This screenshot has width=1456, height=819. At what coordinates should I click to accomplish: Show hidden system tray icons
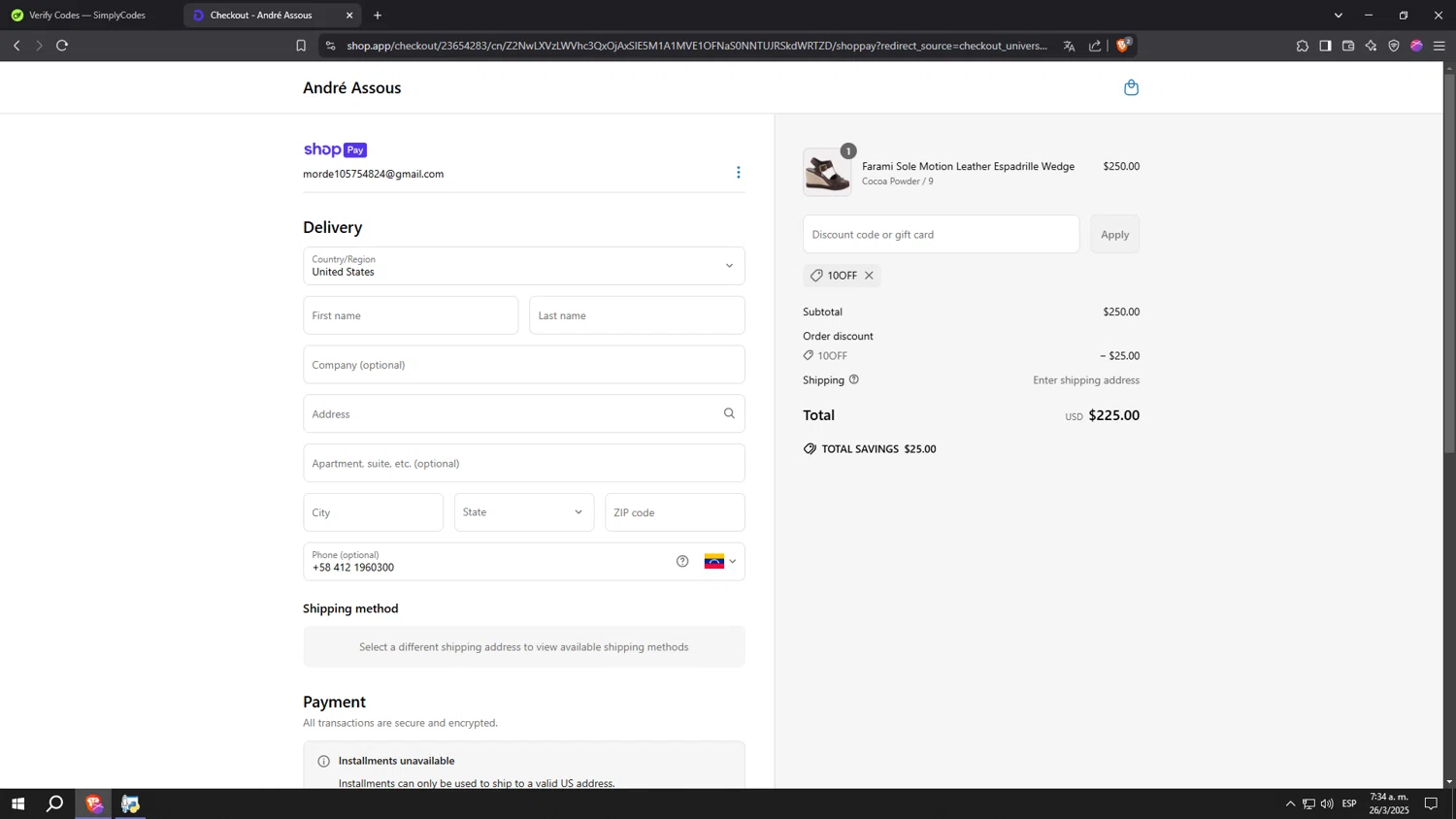point(1290,803)
